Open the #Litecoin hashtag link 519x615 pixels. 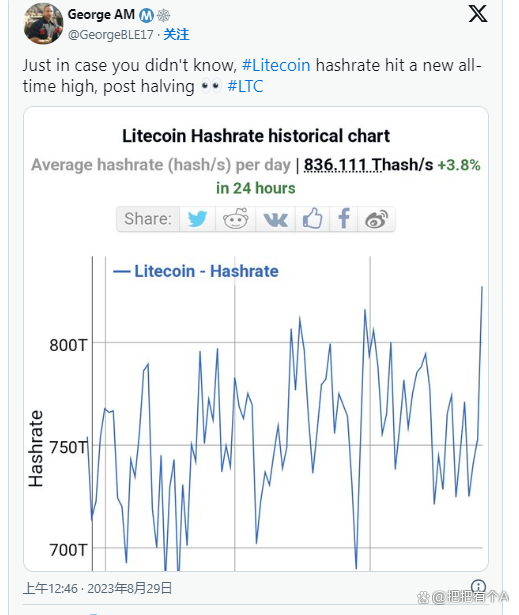(276, 65)
